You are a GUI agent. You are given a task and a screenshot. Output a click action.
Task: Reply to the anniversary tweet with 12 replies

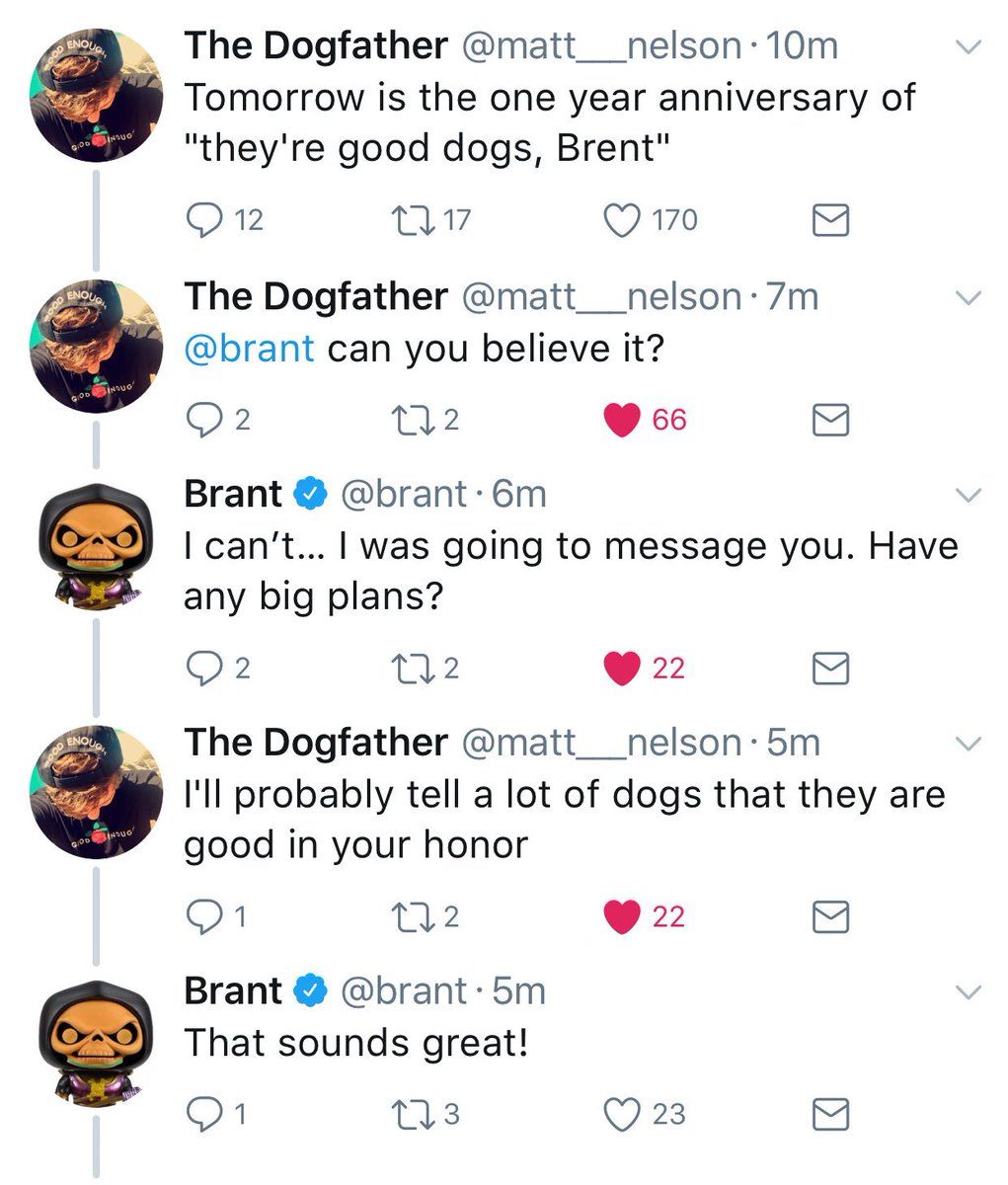point(204,219)
